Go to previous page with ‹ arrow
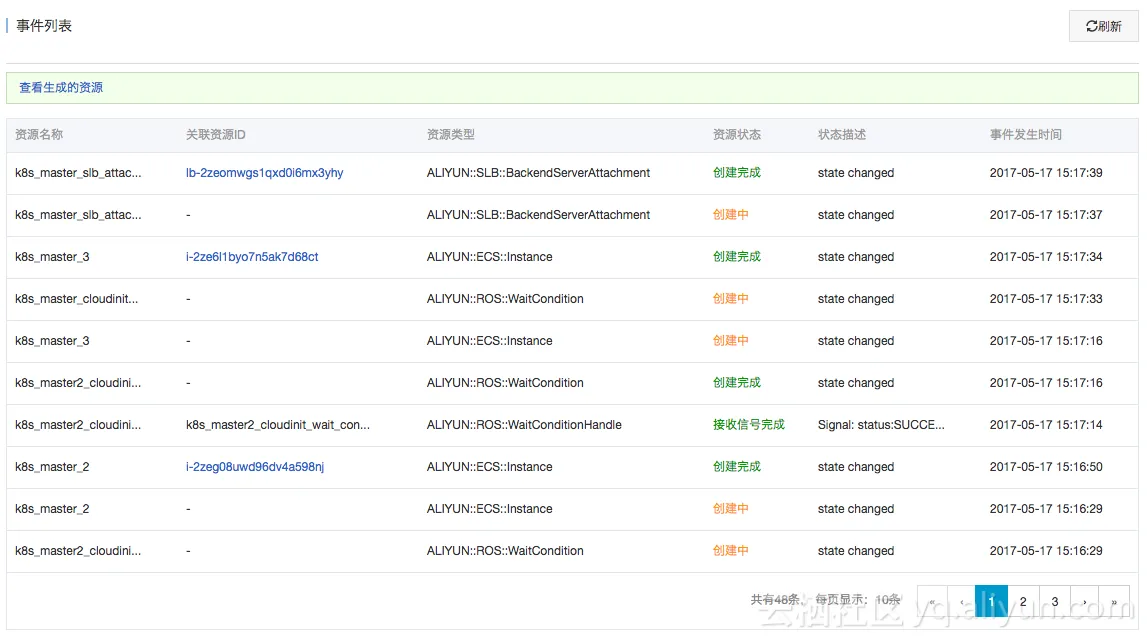This screenshot has width=1147, height=639. 962,601
